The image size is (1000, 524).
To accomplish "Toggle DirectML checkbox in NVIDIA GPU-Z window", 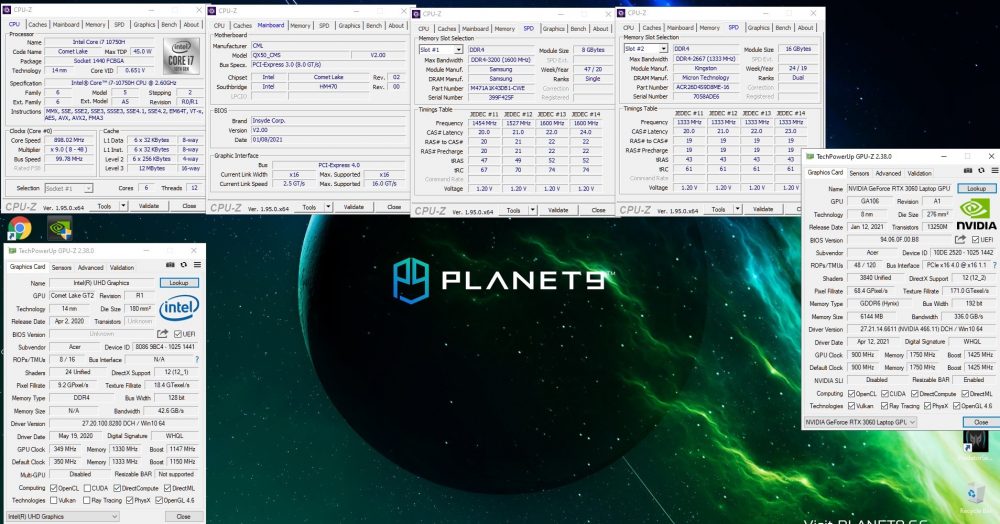I will point(965,393).
